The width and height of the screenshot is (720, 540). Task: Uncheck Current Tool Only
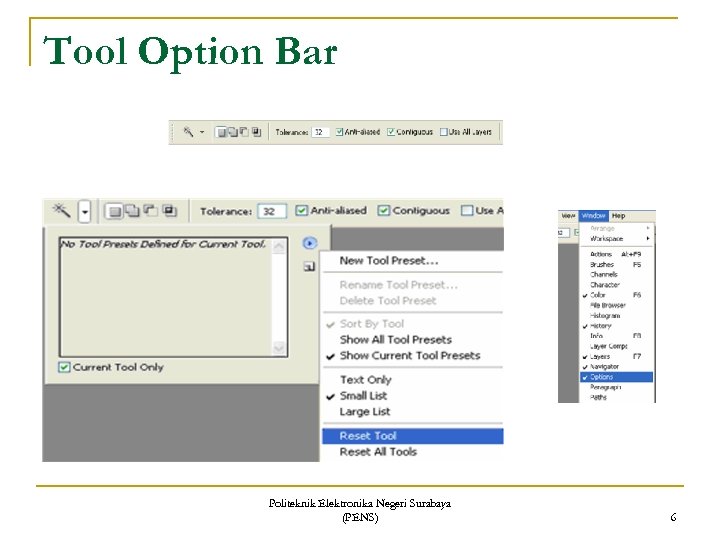pos(64,367)
